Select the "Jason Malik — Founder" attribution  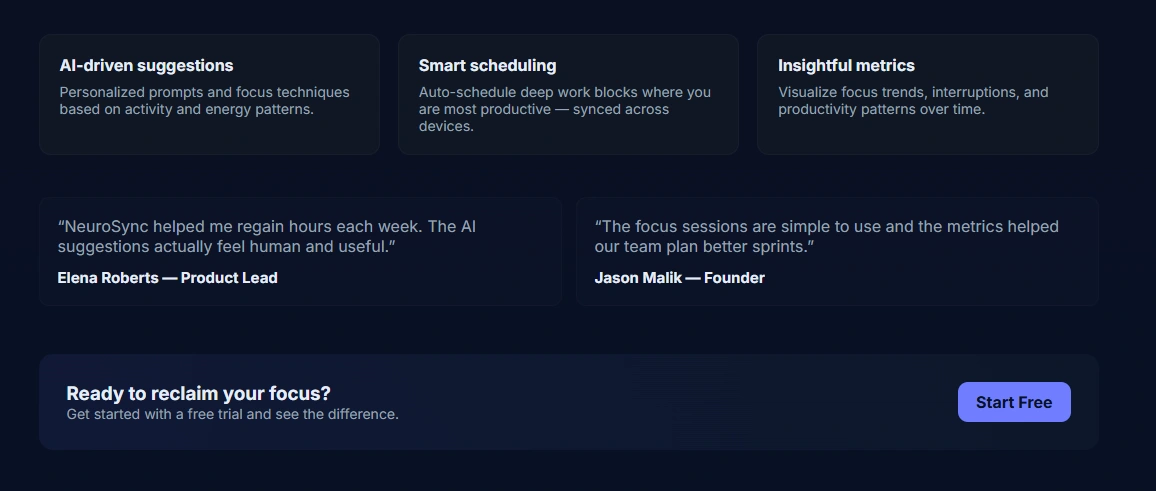679,278
